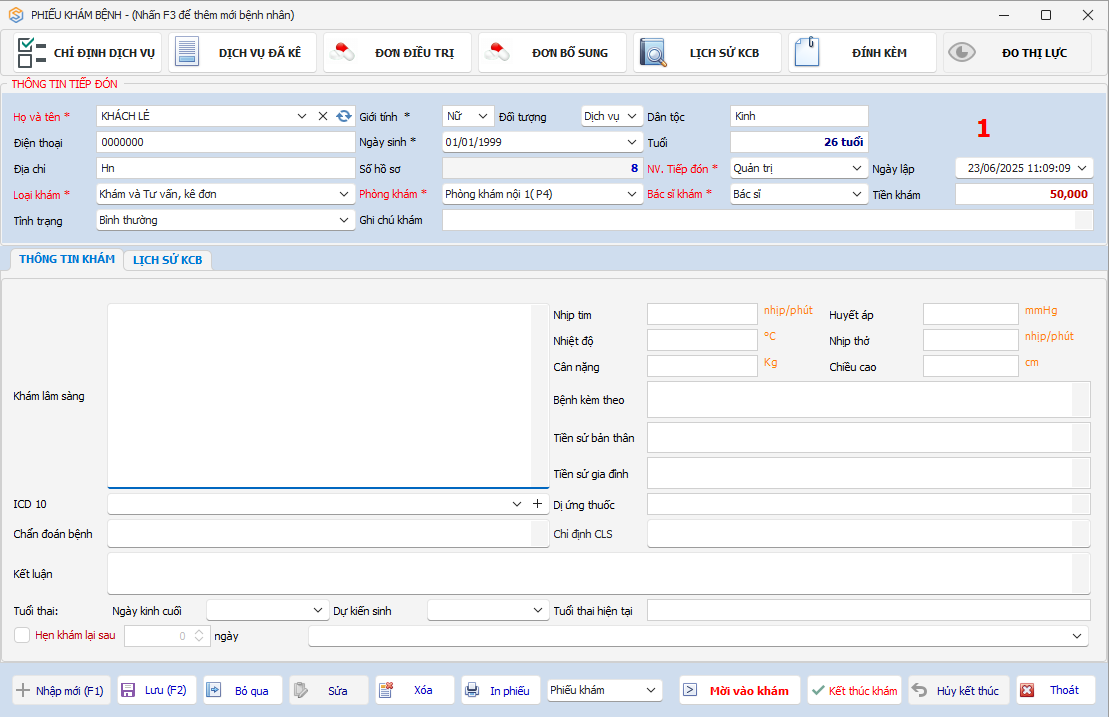Open the Dịch vụ đã kê document icon

187,52
